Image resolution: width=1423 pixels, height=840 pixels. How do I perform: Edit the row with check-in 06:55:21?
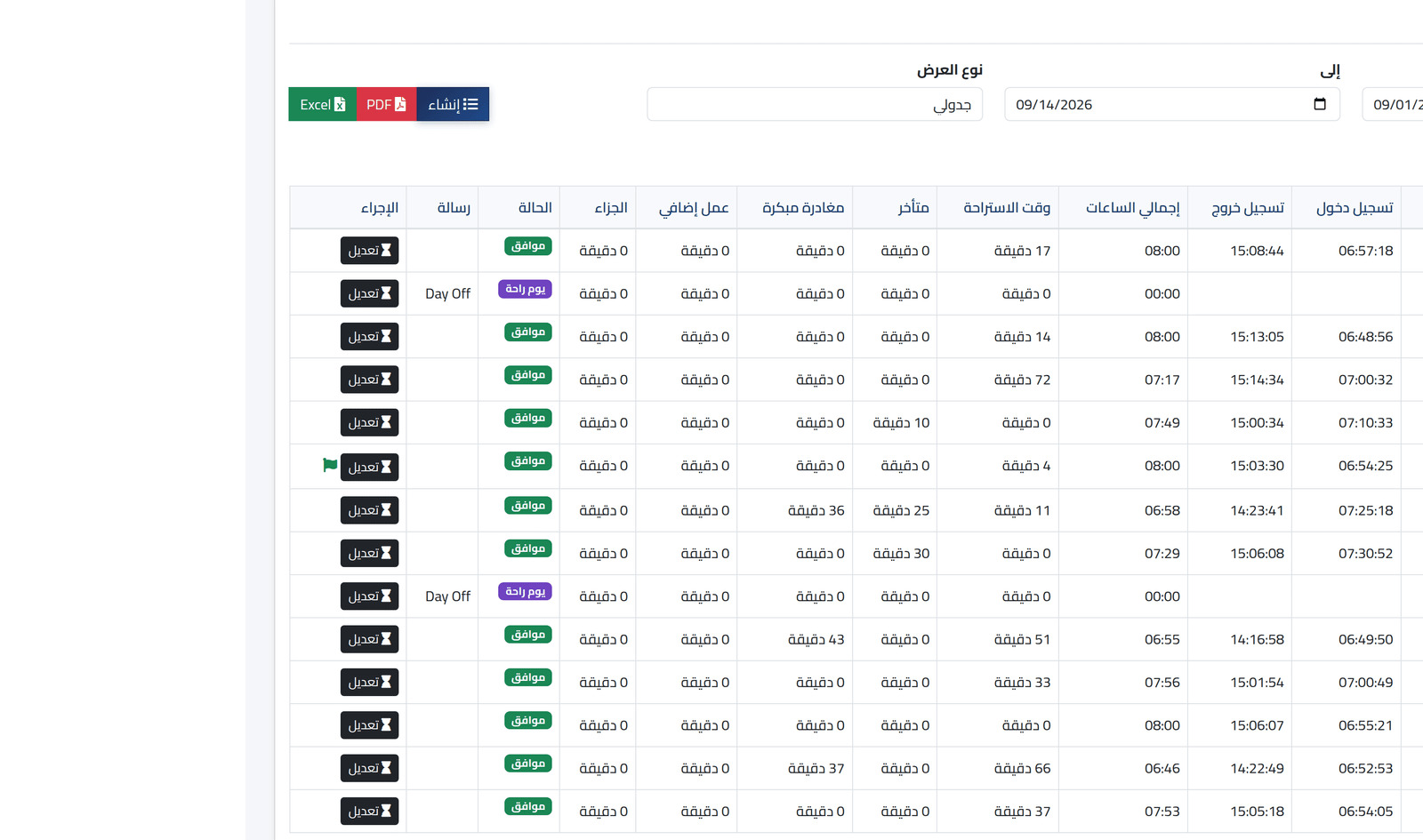(369, 725)
